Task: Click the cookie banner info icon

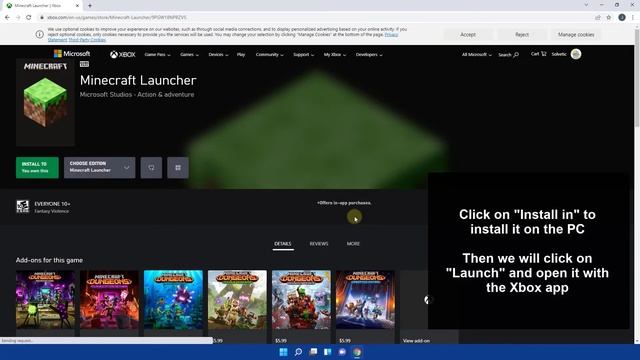Action: click(x=40, y=35)
